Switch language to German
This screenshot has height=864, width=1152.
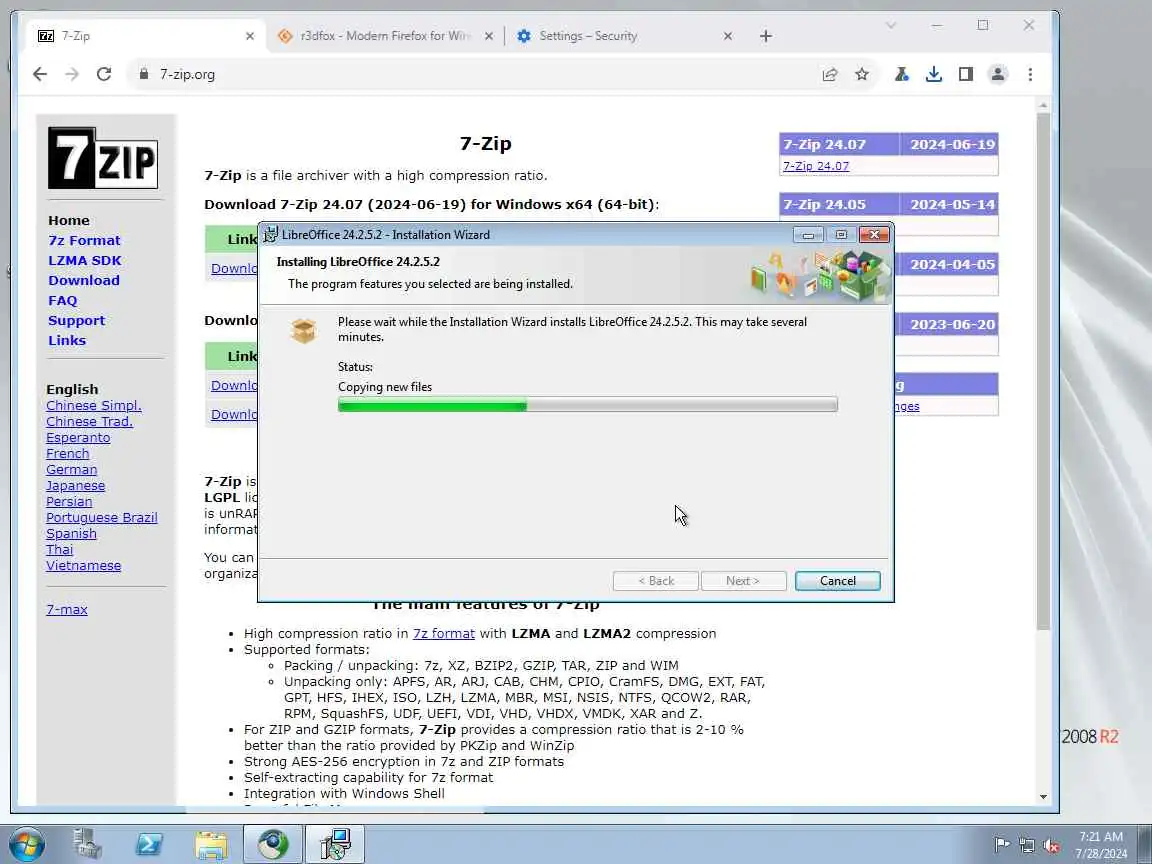[71, 469]
